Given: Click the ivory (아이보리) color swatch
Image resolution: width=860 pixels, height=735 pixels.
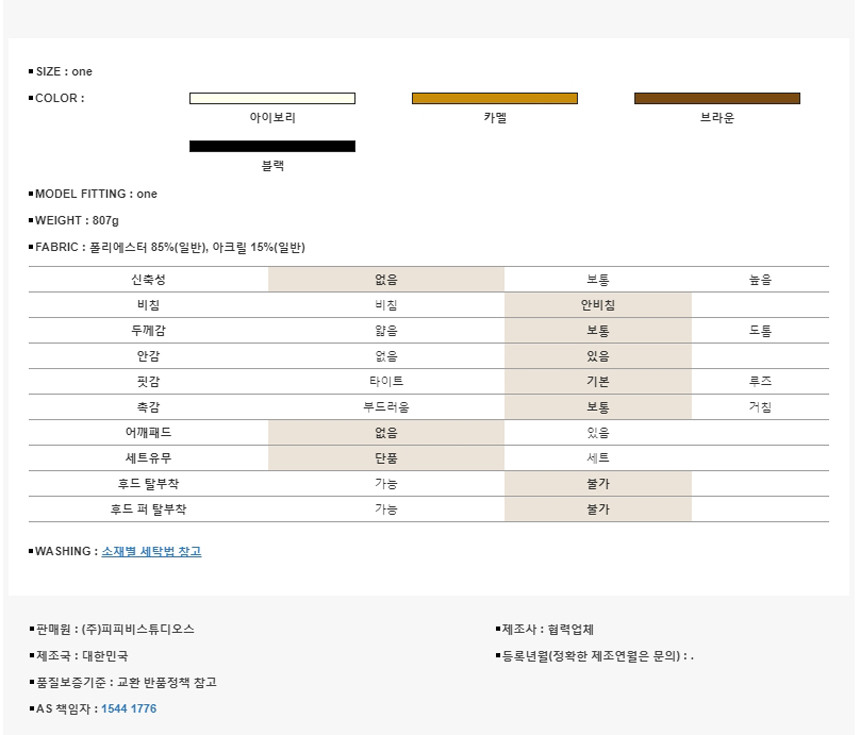Looking at the screenshot, I should [272, 98].
